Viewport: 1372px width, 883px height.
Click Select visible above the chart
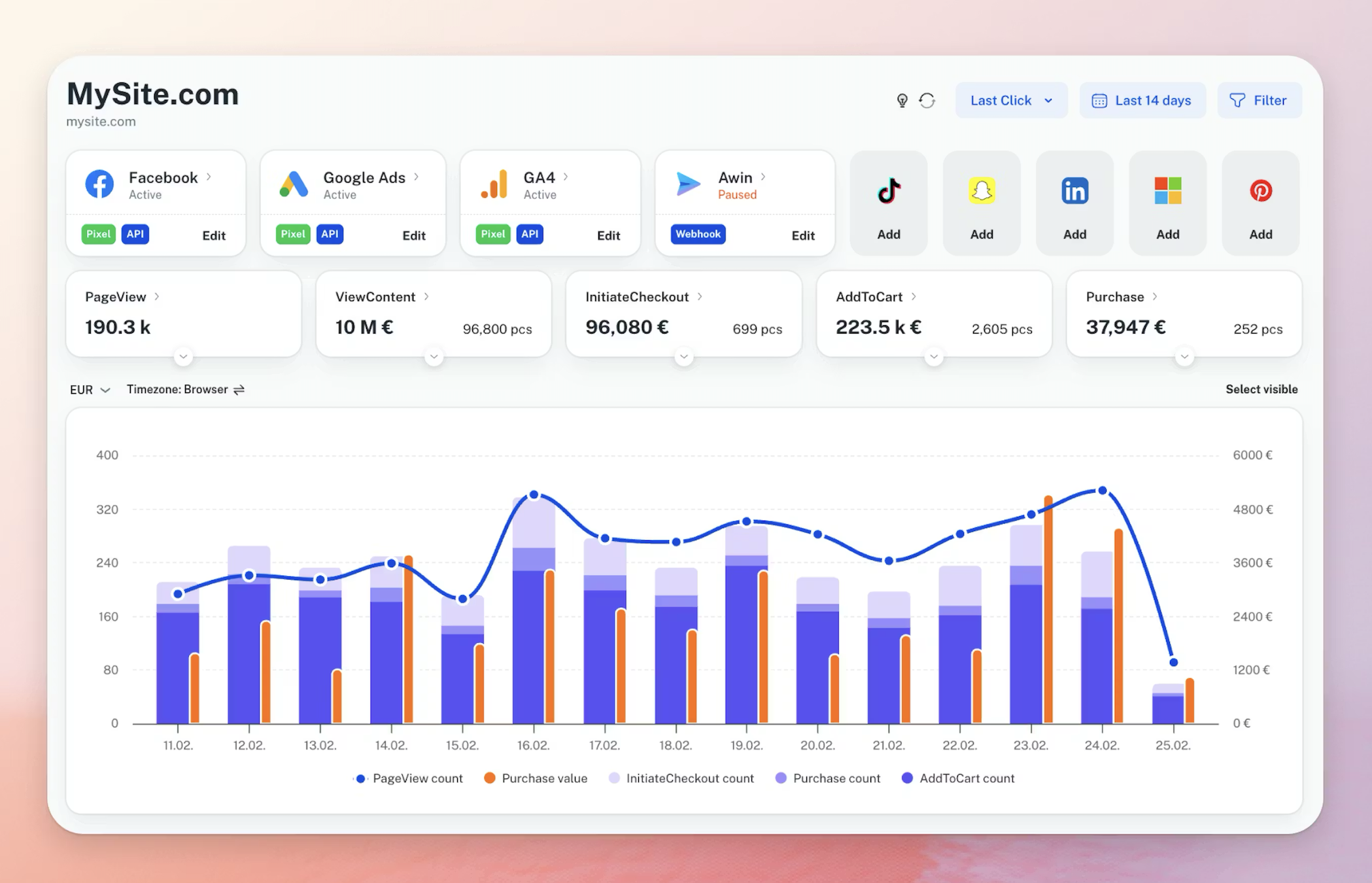point(1261,389)
